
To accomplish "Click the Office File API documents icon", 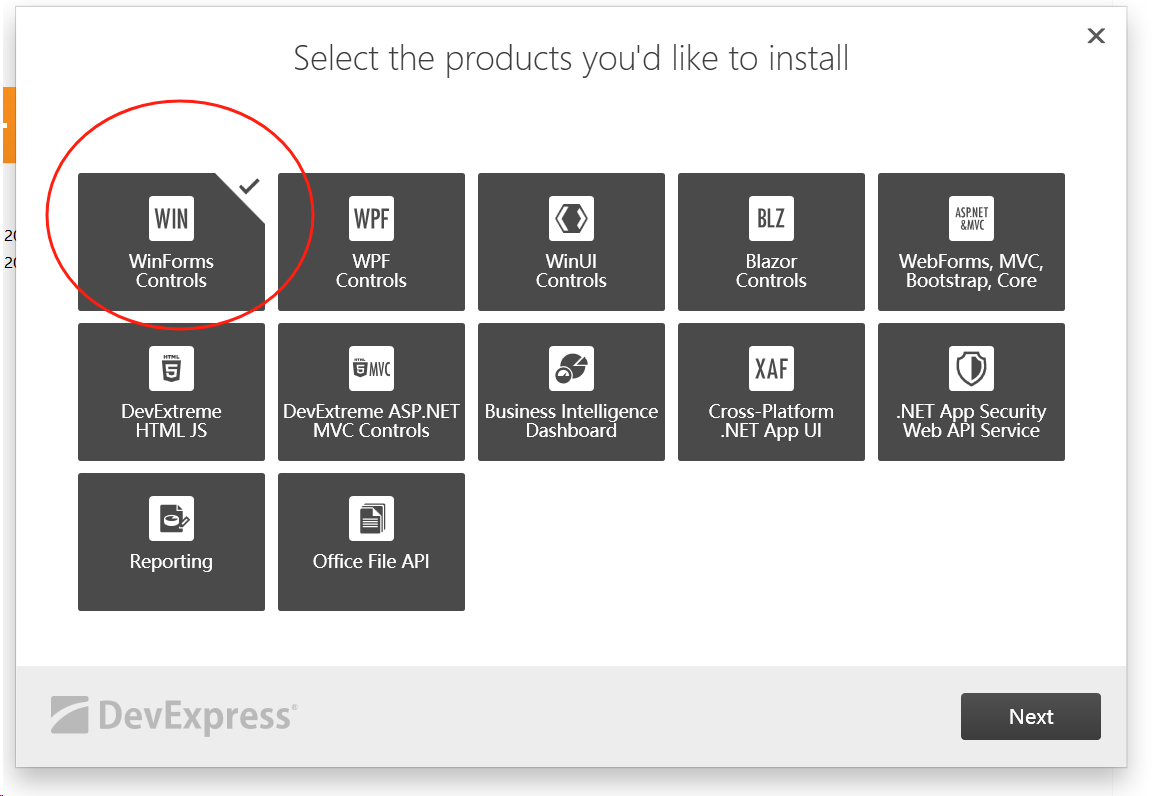I will pos(371,518).
